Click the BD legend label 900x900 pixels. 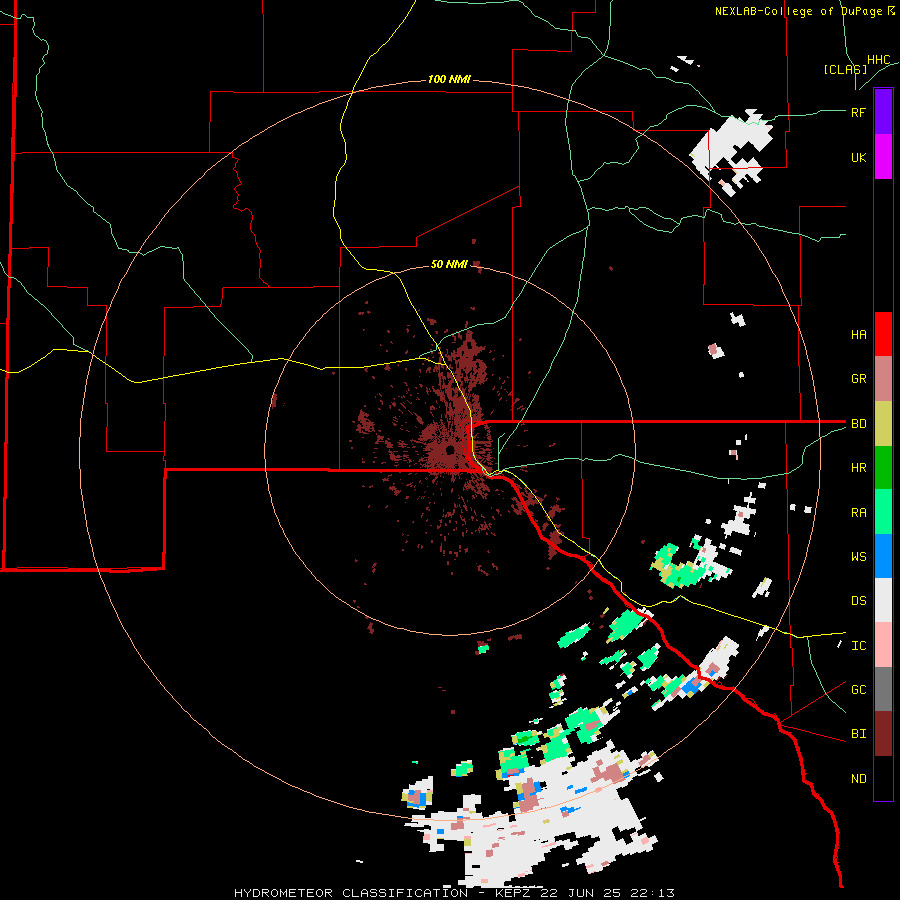tap(858, 424)
